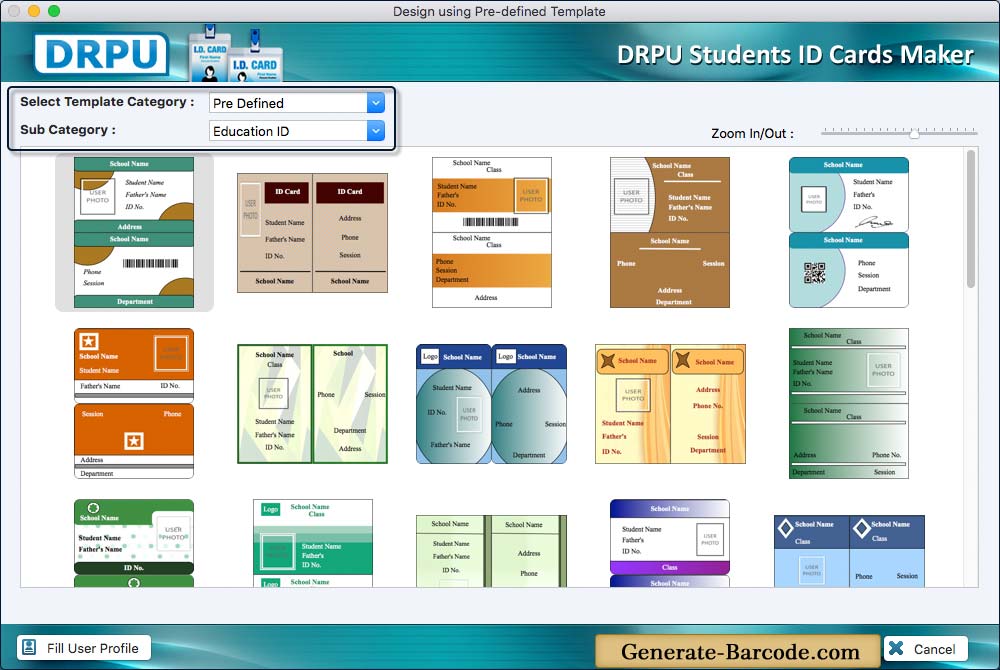The image size is (1000, 670).
Task: Click the template list vertical scrollbar
Action: click(971, 219)
